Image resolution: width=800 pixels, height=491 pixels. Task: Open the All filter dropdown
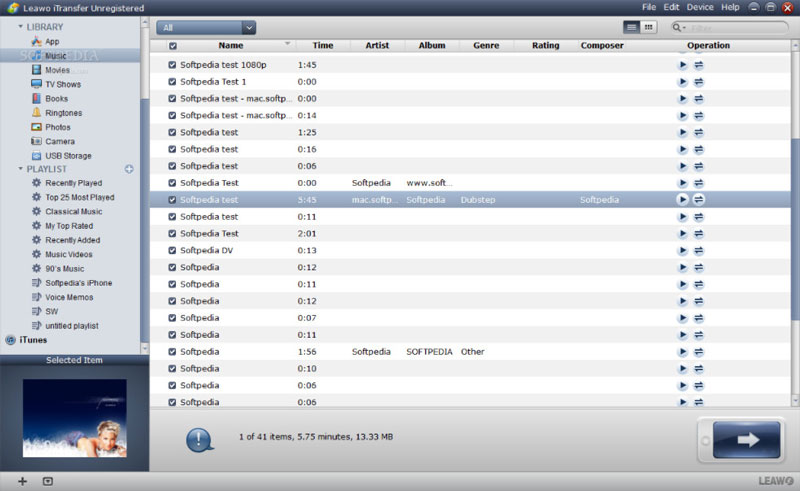(206, 28)
